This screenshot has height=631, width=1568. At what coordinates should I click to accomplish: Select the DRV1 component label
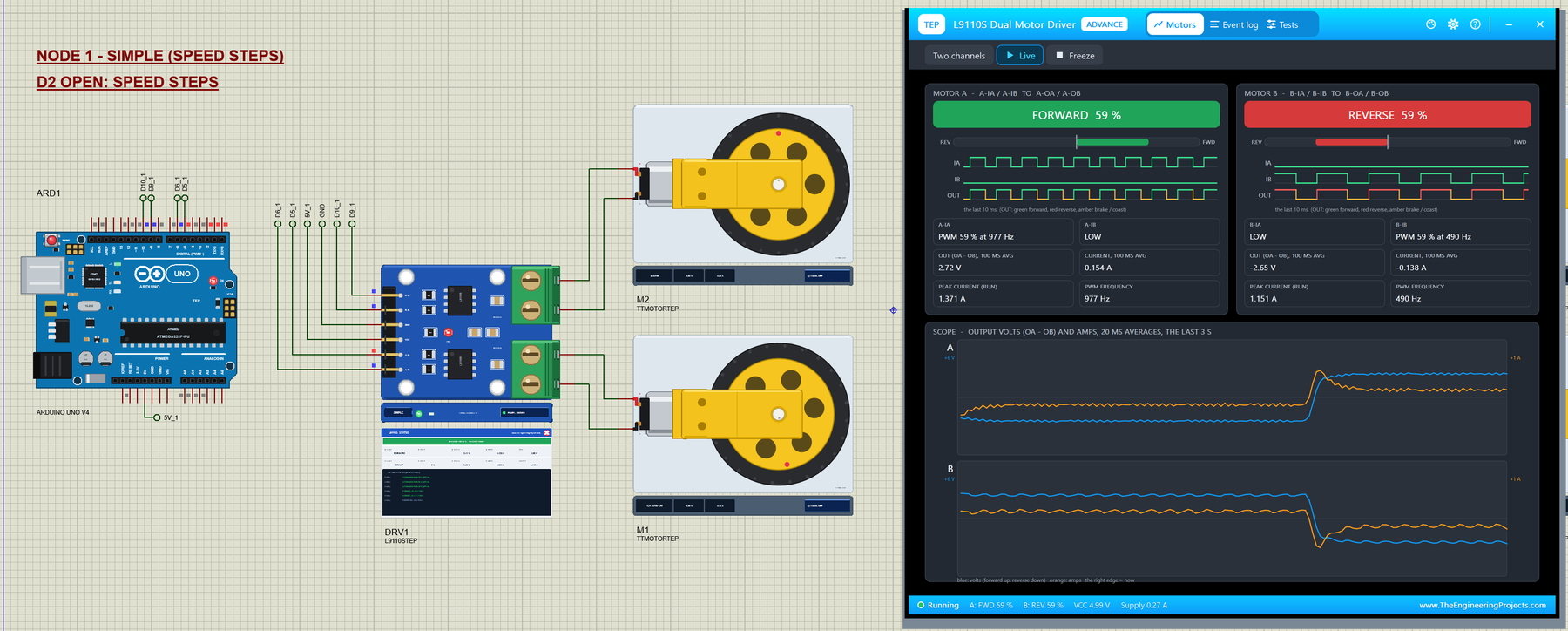click(396, 532)
